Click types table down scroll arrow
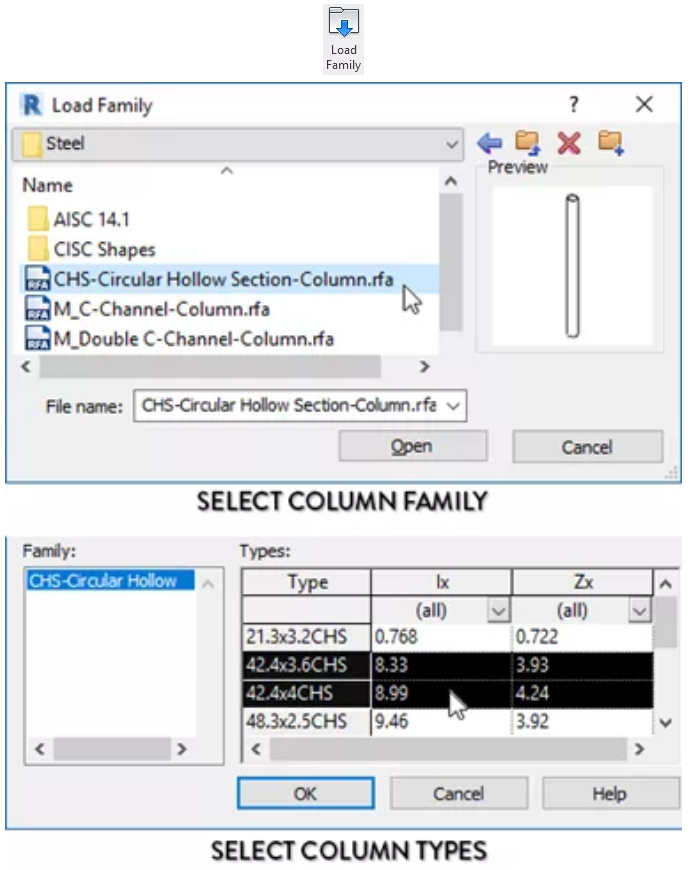The width and height of the screenshot is (693, 870). pyautogui.click(x=666, y=723)
